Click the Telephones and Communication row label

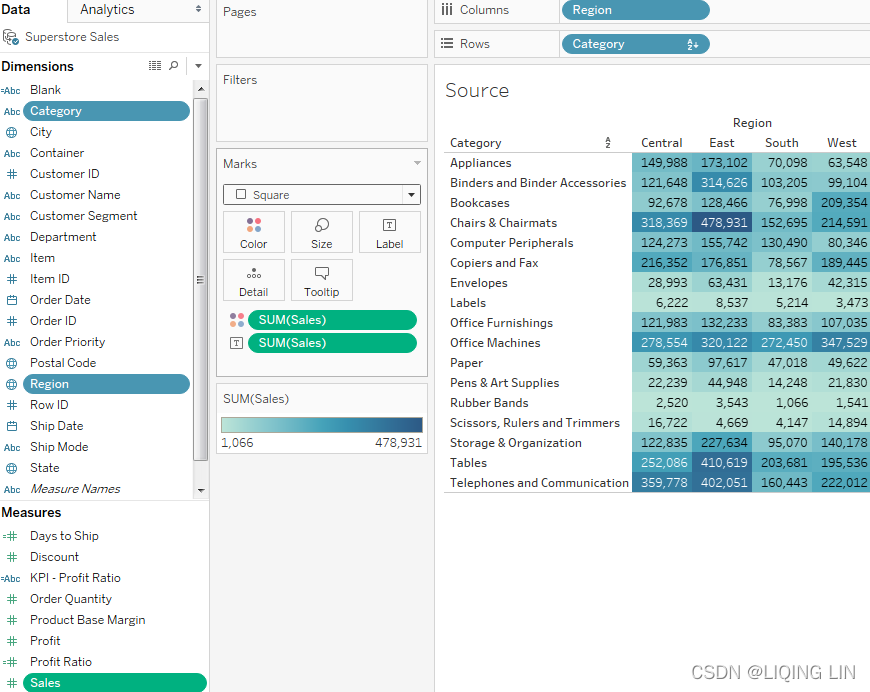click(539, 483)
